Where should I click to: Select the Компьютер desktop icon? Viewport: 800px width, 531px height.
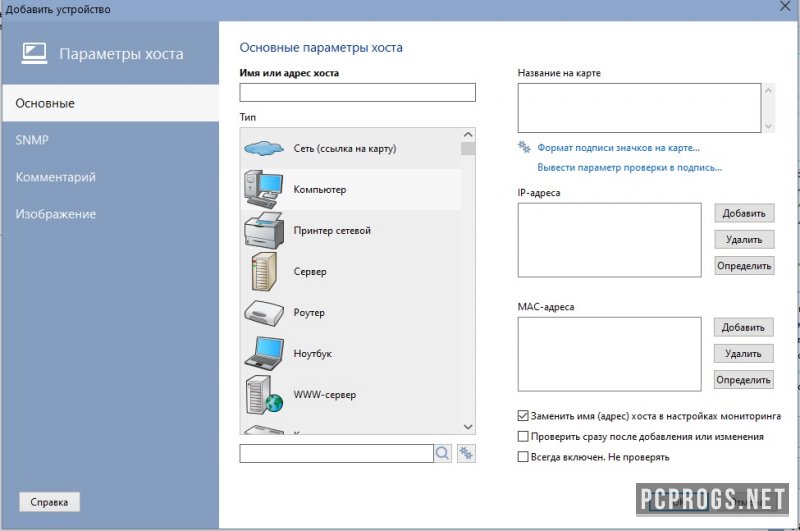click(x=263, y=189)
